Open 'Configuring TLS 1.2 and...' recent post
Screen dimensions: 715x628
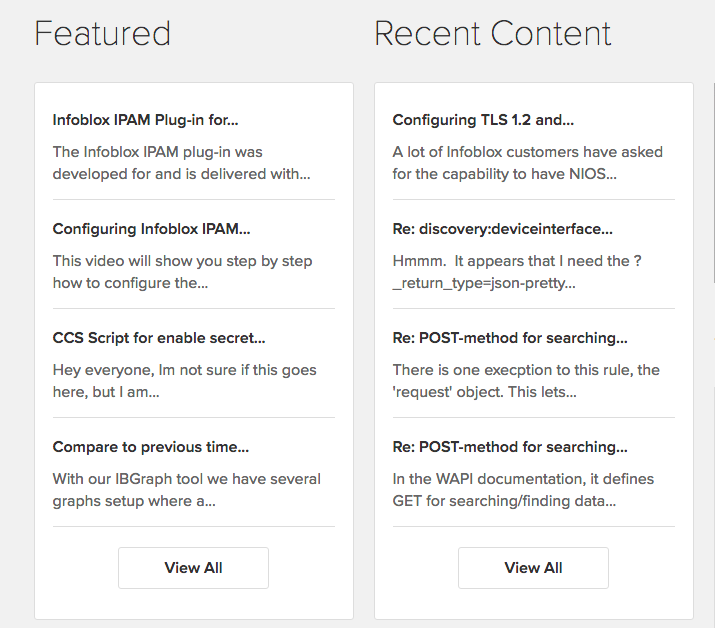[x=483, y=120]
